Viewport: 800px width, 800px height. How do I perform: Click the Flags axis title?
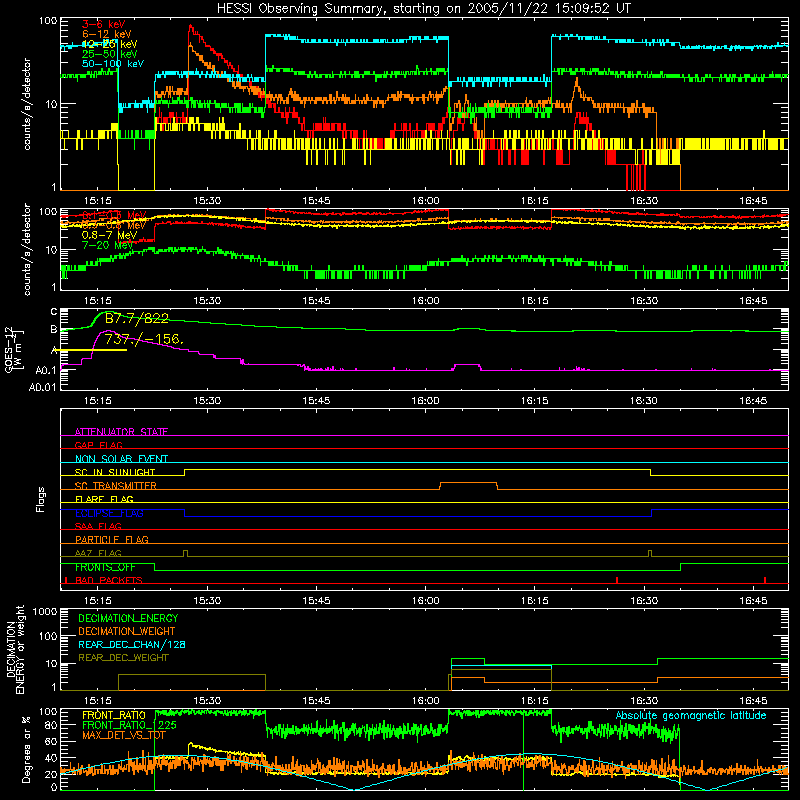pyautogui.click(x=40, y=499)
